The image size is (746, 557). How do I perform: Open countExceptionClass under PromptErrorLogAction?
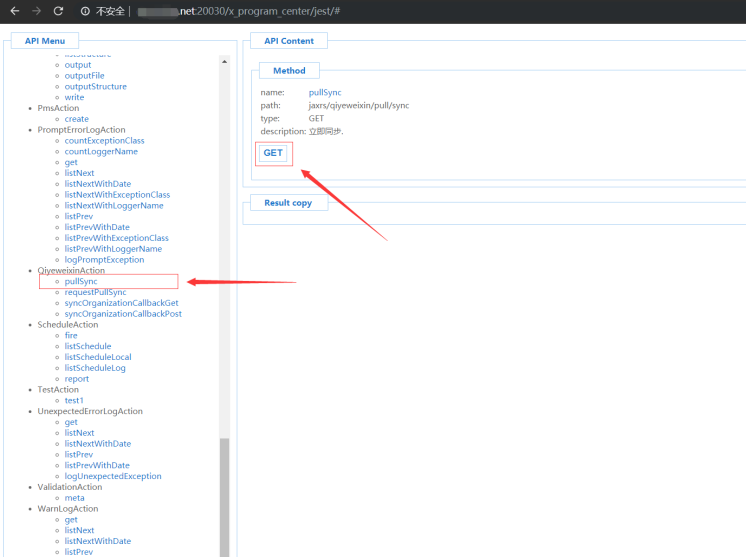tap(104, 141)
